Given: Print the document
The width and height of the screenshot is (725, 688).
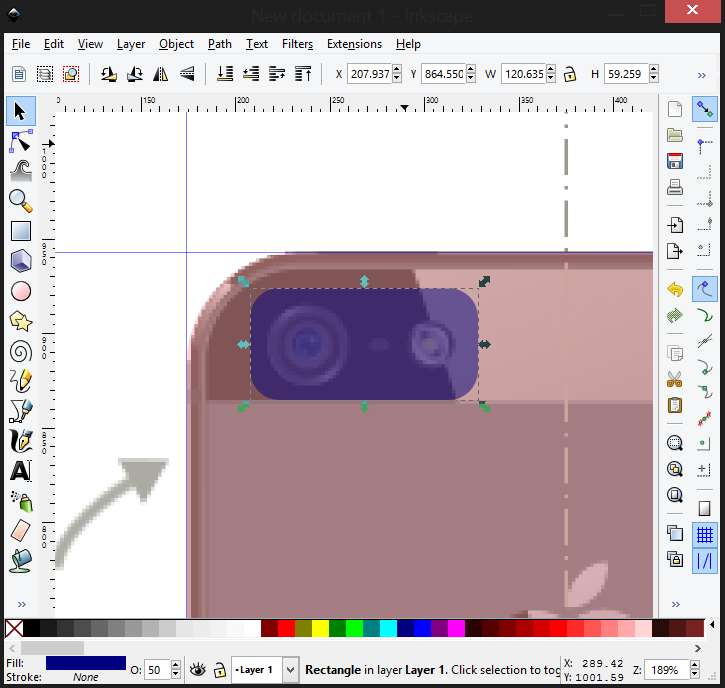Looking at the screenshot, I should 675,187.
